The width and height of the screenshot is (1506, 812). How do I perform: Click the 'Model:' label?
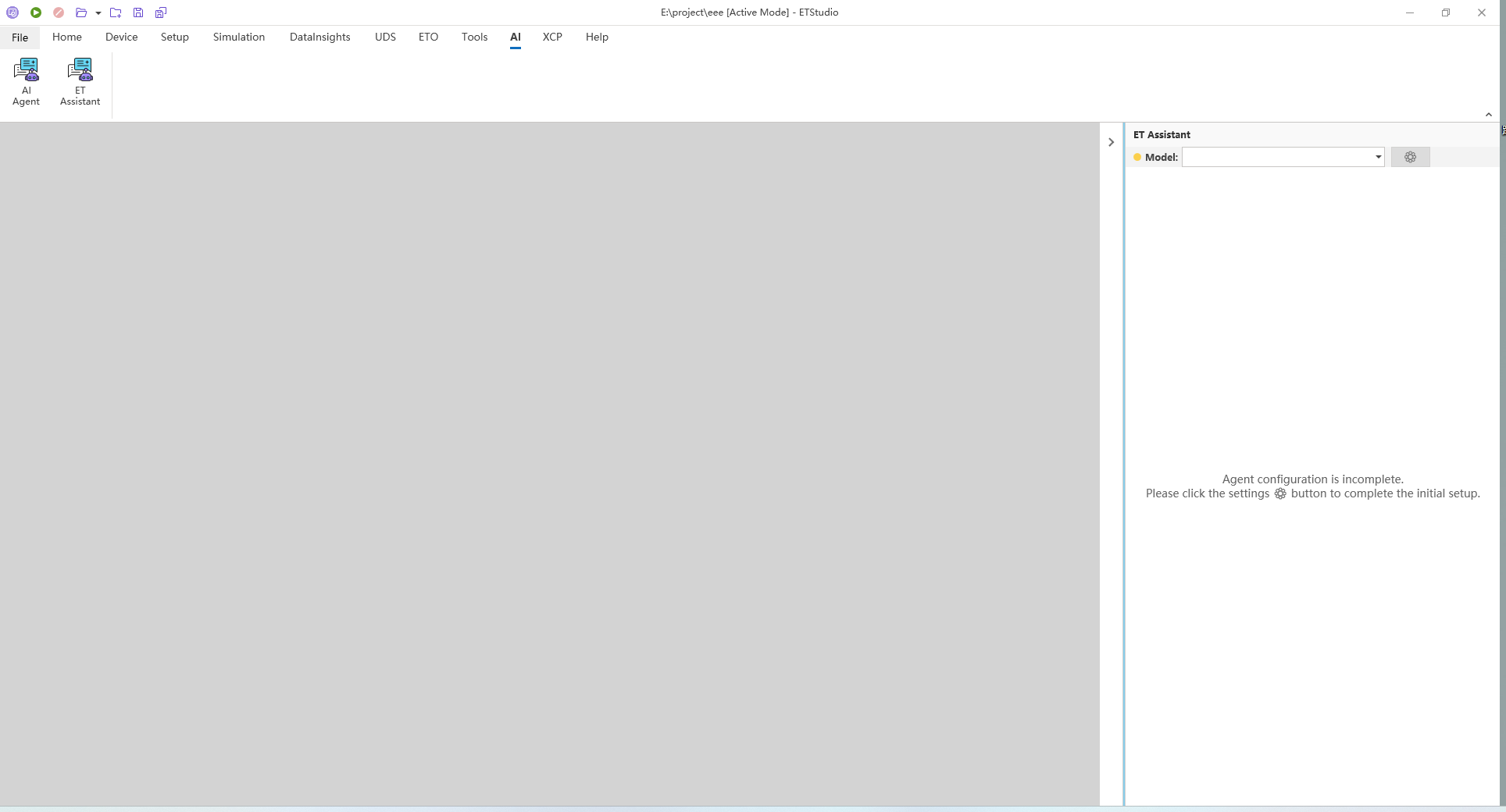tap(1162, 157)
